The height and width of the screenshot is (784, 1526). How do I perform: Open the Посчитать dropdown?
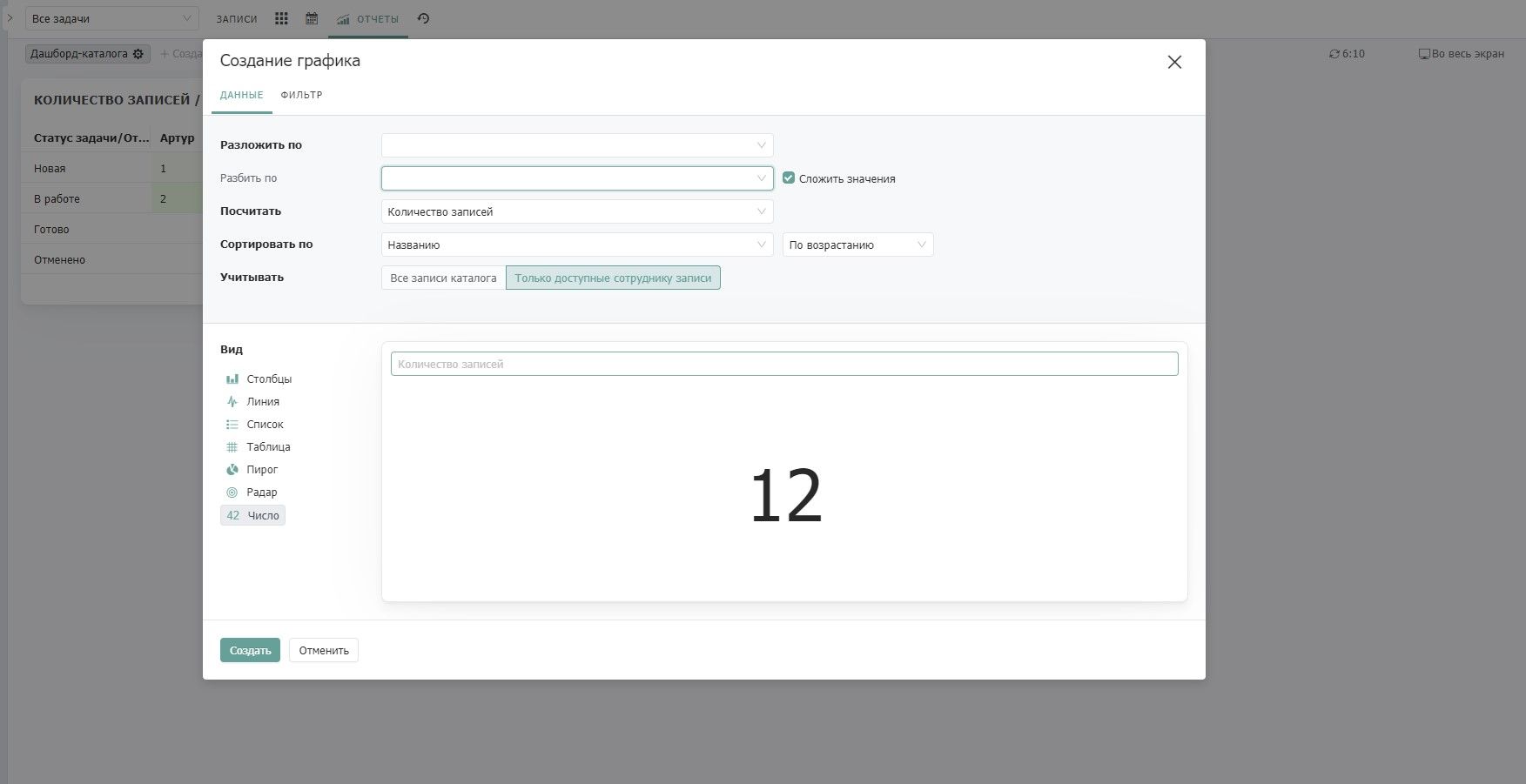[577, 211]
